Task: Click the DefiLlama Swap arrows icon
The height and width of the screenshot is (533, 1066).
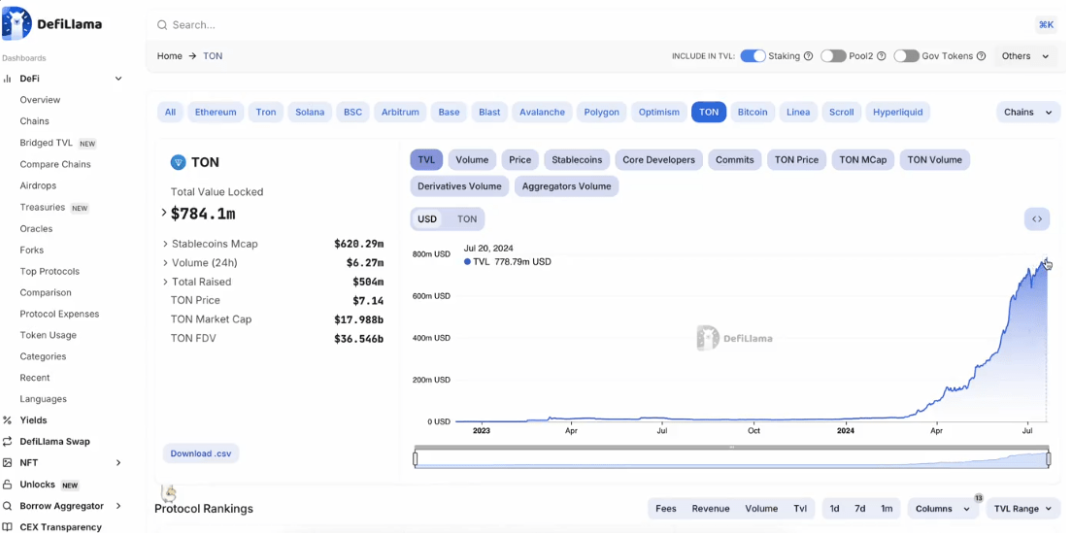Action: tap(7, 442)
